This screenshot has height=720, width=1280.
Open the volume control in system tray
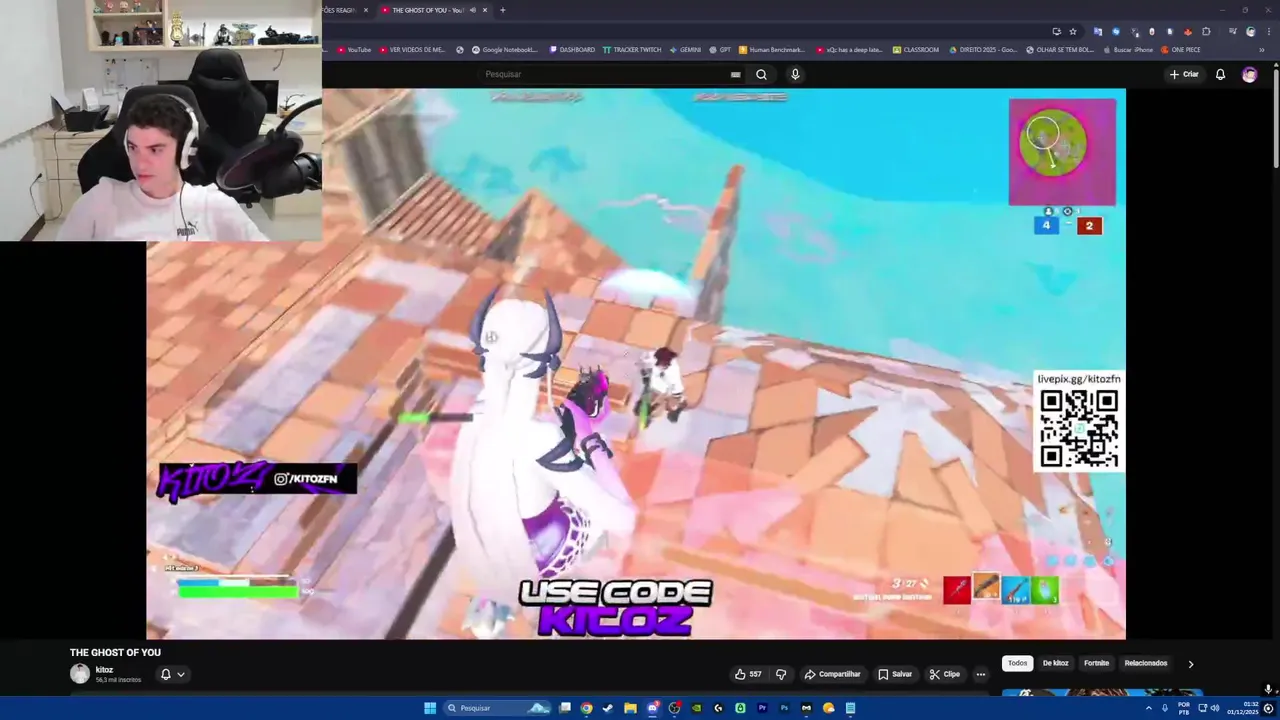click(x=1215, y=708)
